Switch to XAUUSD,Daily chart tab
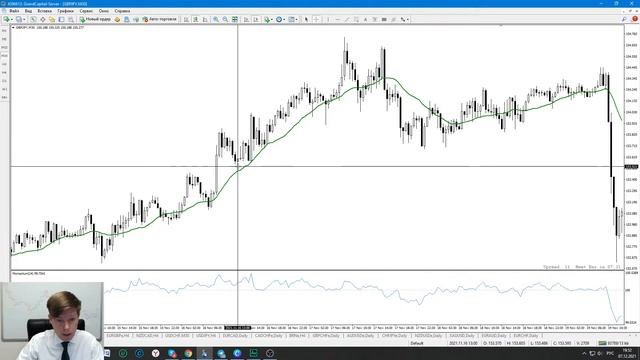 462,336
